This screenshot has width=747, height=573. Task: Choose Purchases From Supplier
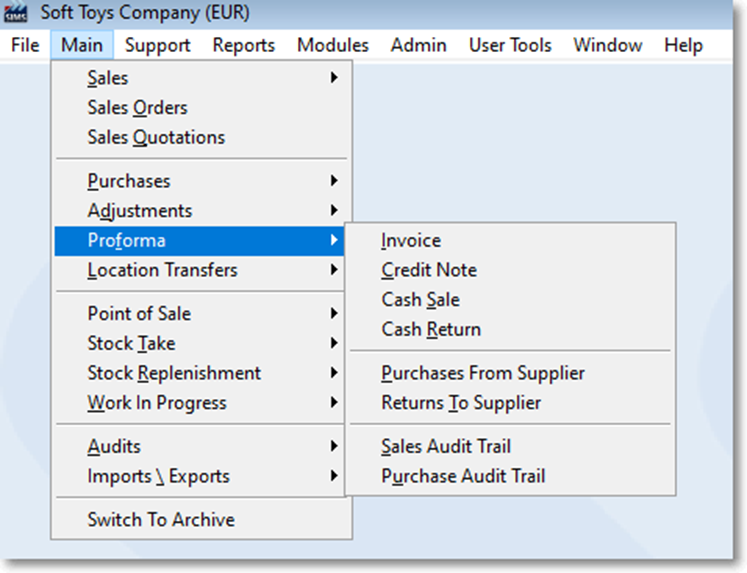(x=510, y=373)
